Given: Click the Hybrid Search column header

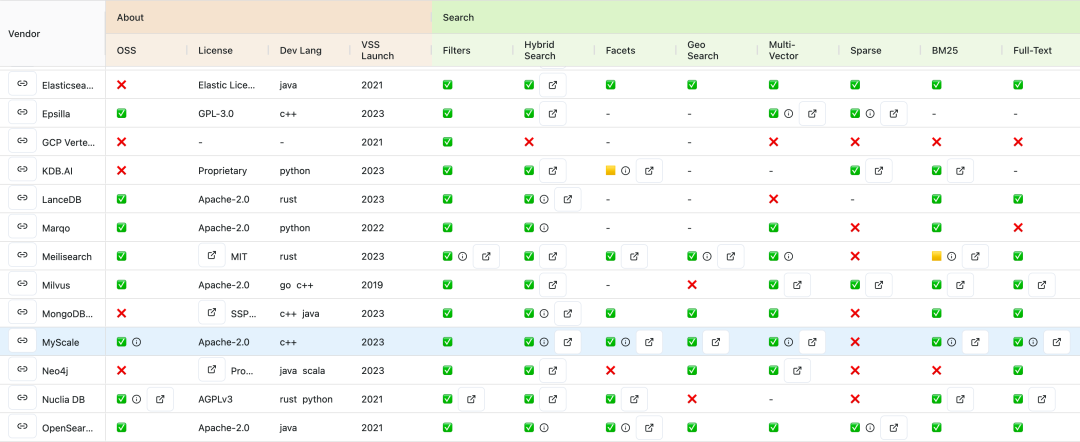Looking at the screenshot, I should 539,50.
